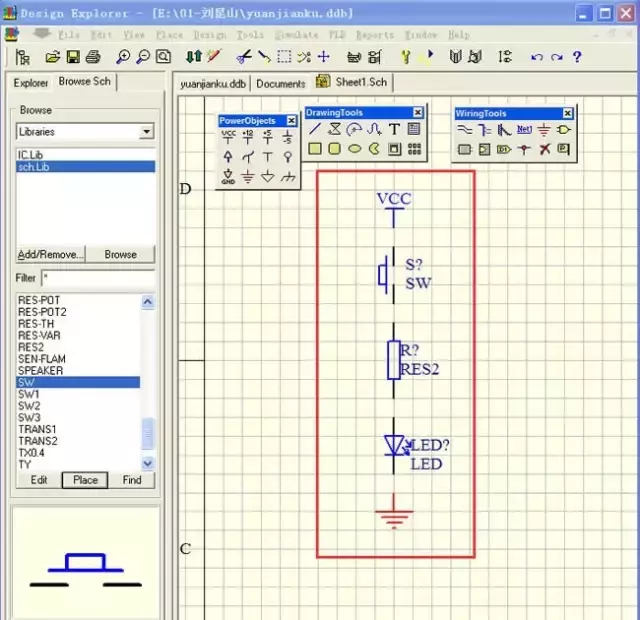Select the pie chart tool in DrawingTools
Viewport: 640px width, 620px height.
(374, 149)
